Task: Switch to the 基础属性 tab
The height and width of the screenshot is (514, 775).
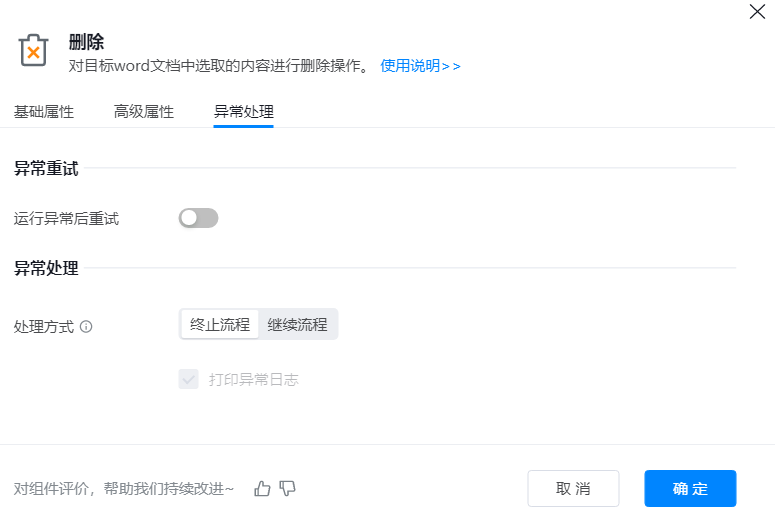Action: [44, 112]
